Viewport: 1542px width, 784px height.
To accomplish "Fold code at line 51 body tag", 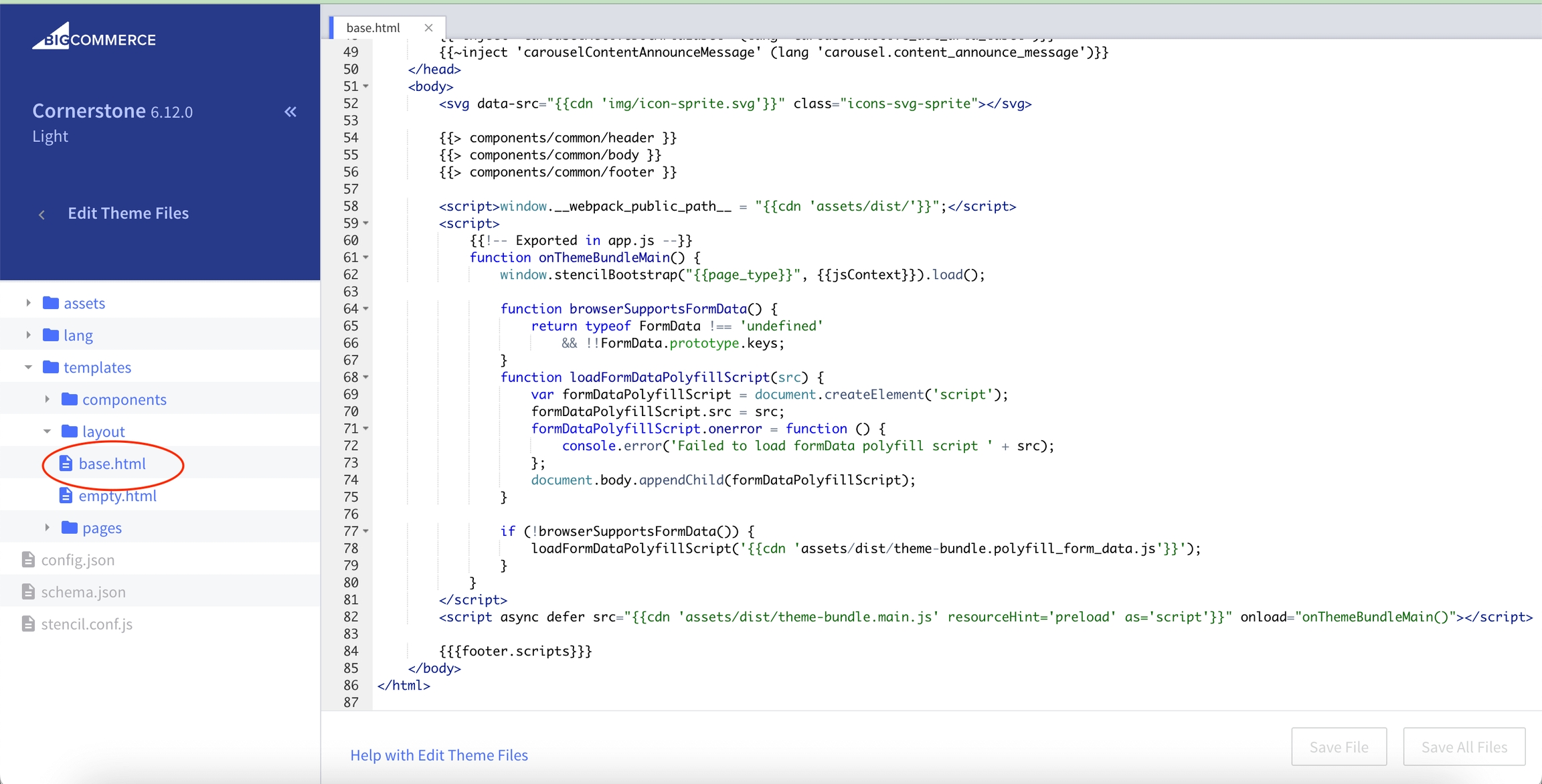I will (x=366, y=86).
